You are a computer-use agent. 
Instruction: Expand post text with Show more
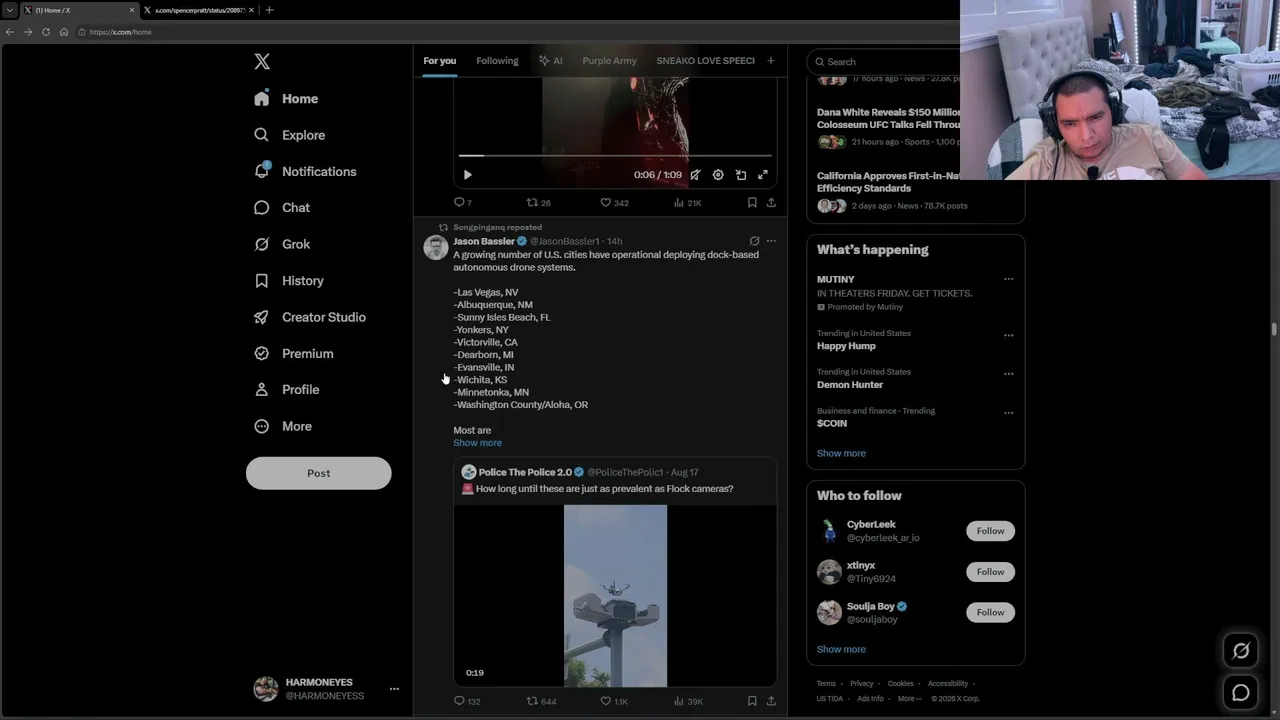click(477, 443)
